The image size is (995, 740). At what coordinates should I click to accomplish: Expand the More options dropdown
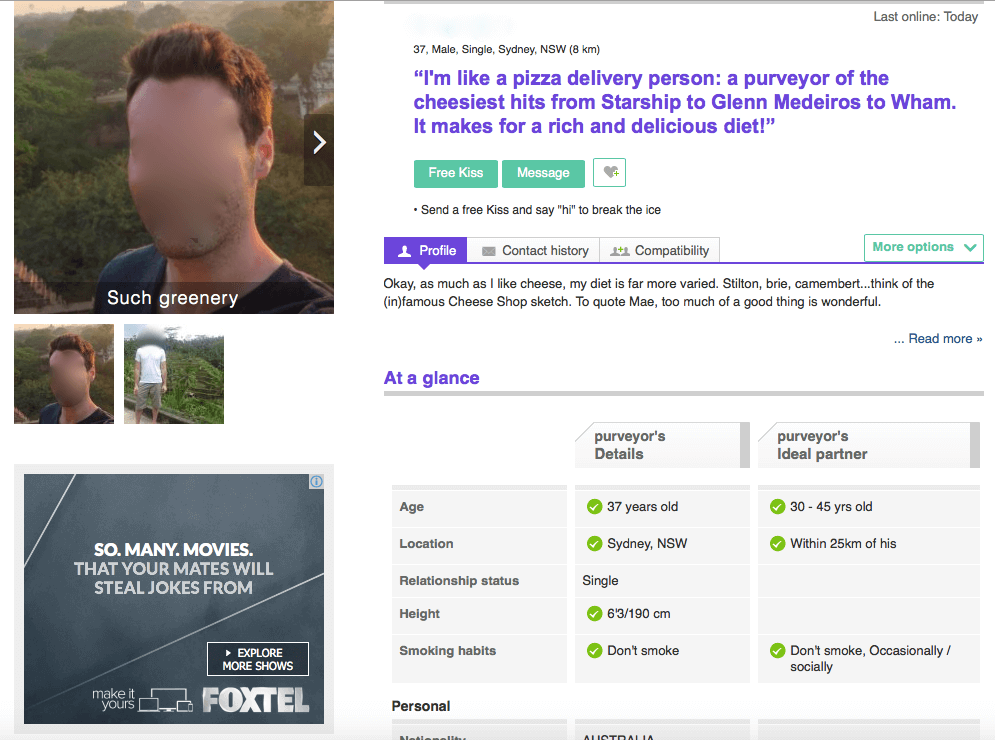click(x=923, y=248)
